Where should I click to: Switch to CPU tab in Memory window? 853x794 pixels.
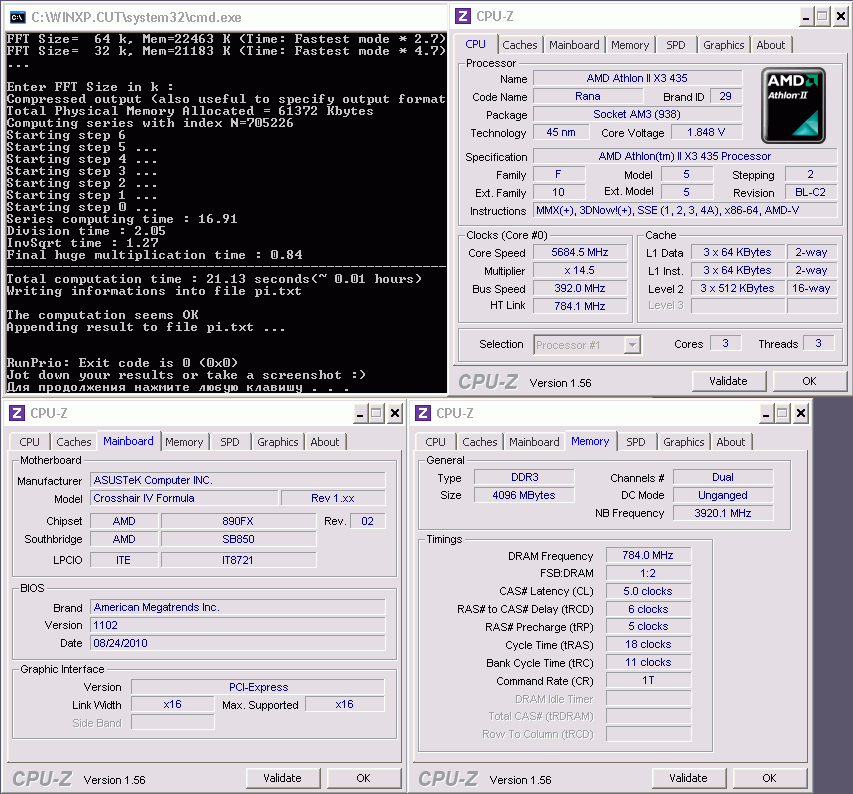pos(435,442)
